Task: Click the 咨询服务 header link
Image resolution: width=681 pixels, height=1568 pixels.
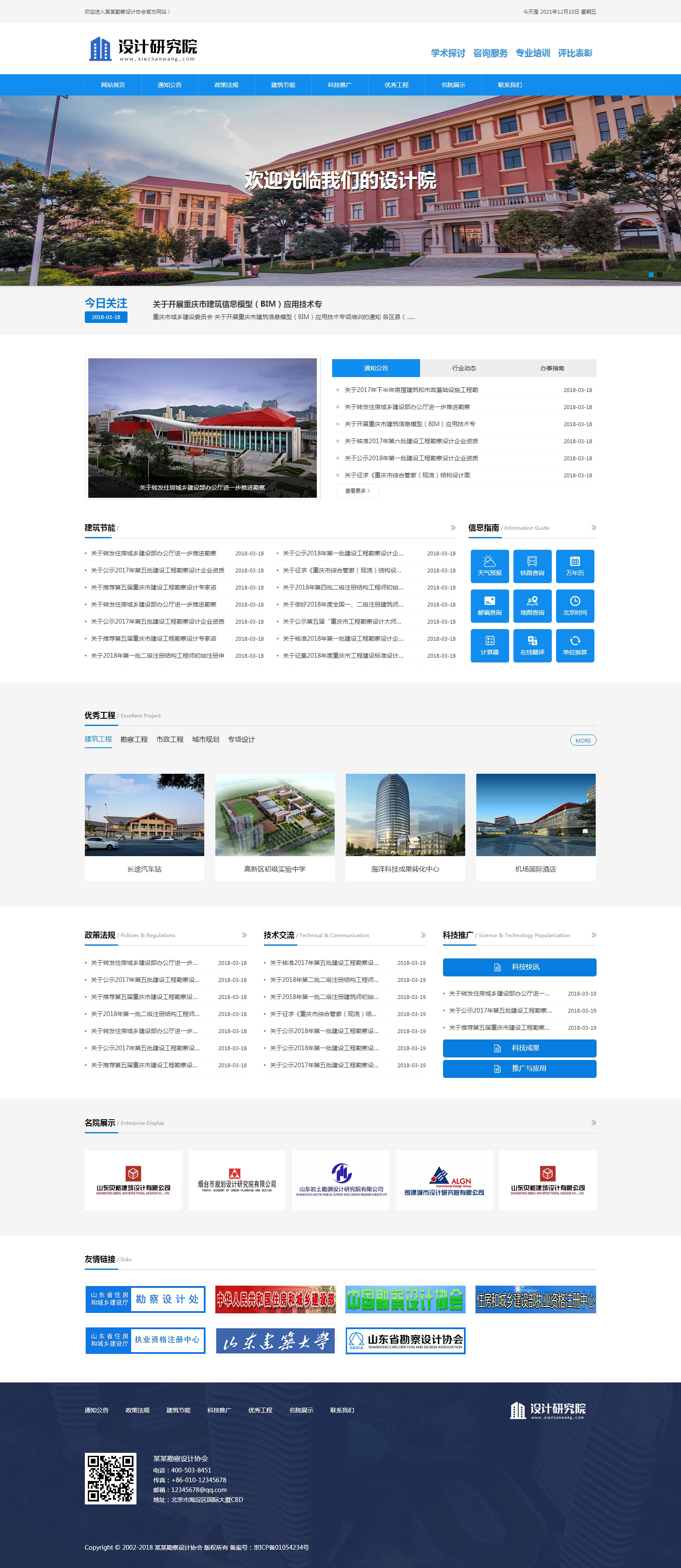Action: click(490, 53)
